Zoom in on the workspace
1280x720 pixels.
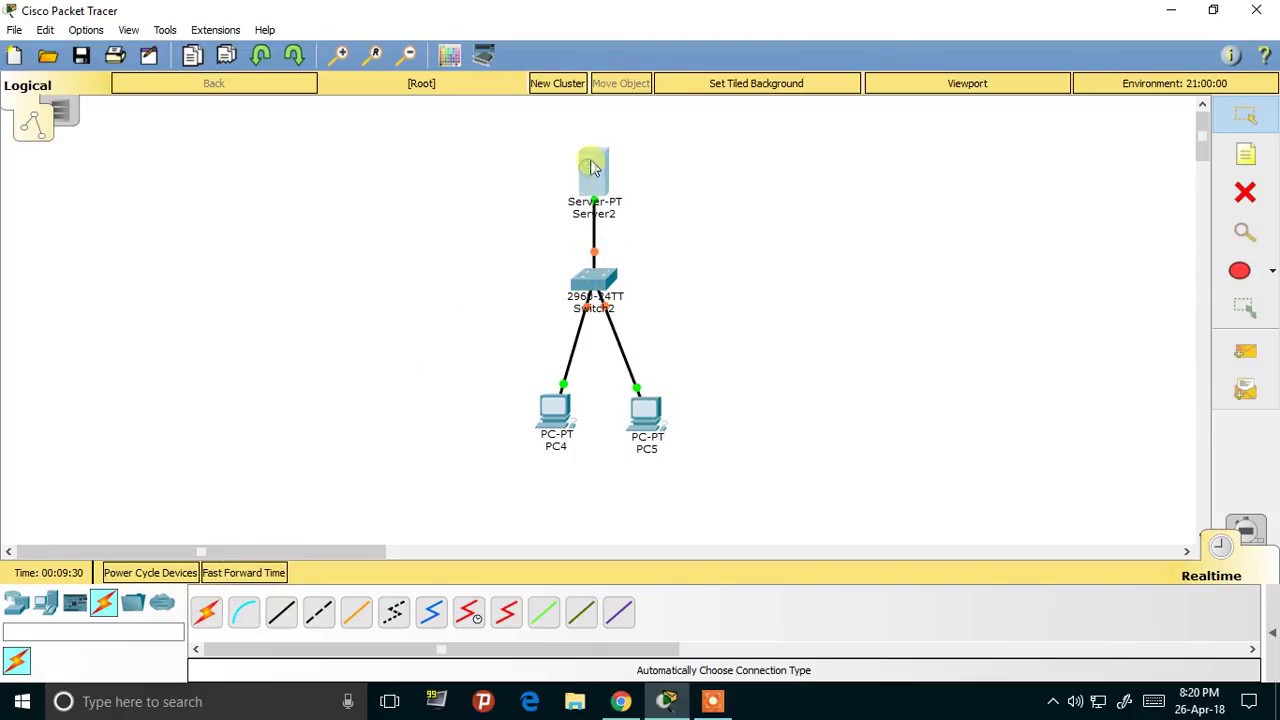click(340, 56)
